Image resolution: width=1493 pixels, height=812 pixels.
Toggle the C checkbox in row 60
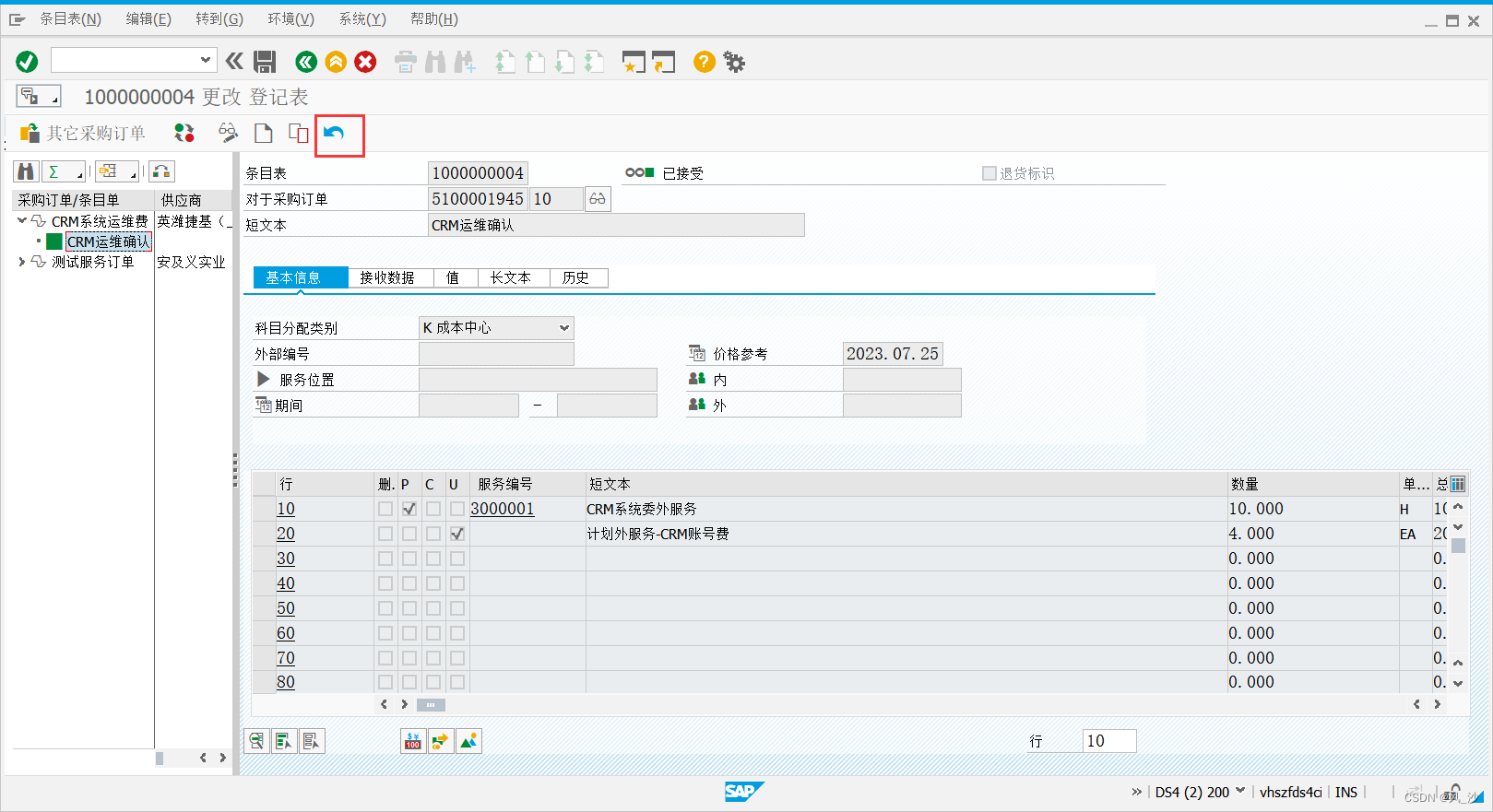pos(433,633)
